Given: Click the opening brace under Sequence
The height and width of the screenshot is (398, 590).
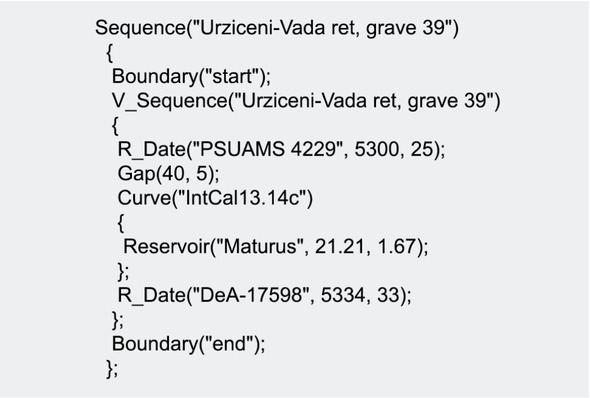Looking at the screenshot, I should point(109,53).
